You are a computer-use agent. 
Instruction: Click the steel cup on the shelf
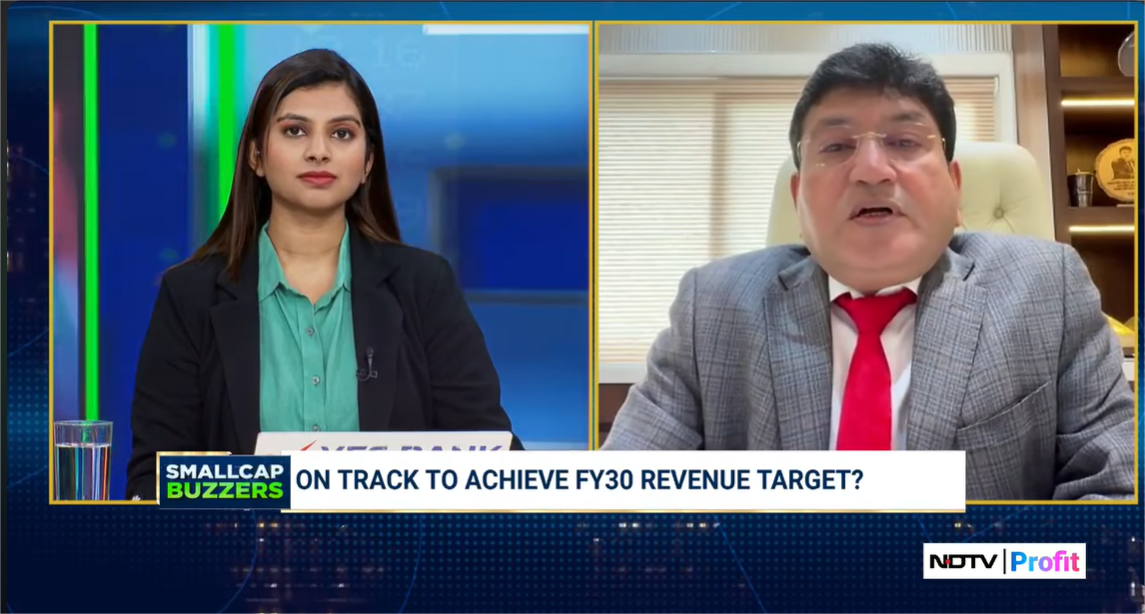click(1078, 187)
